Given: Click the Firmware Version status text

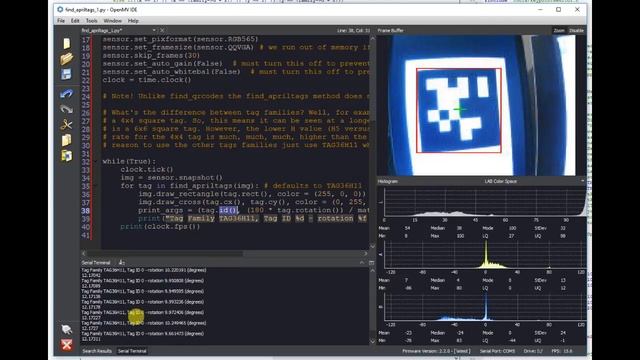Looking at the screenshot, I should tap(436, 351).
